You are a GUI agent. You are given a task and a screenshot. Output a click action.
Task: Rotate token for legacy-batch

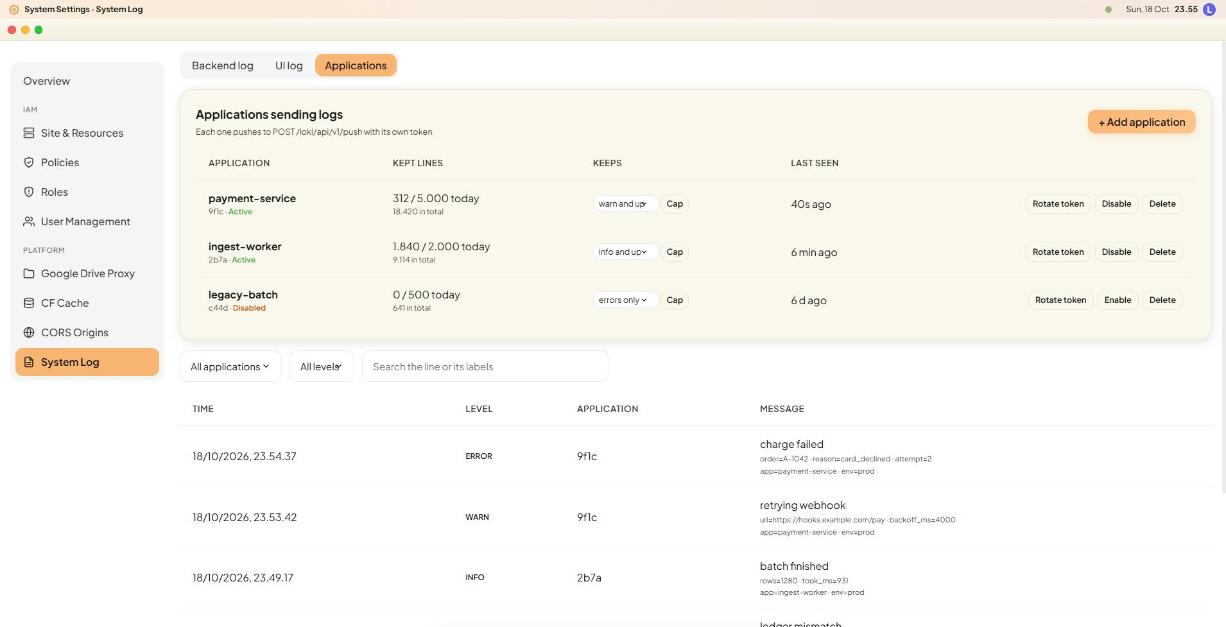(x=1060, y=300)
